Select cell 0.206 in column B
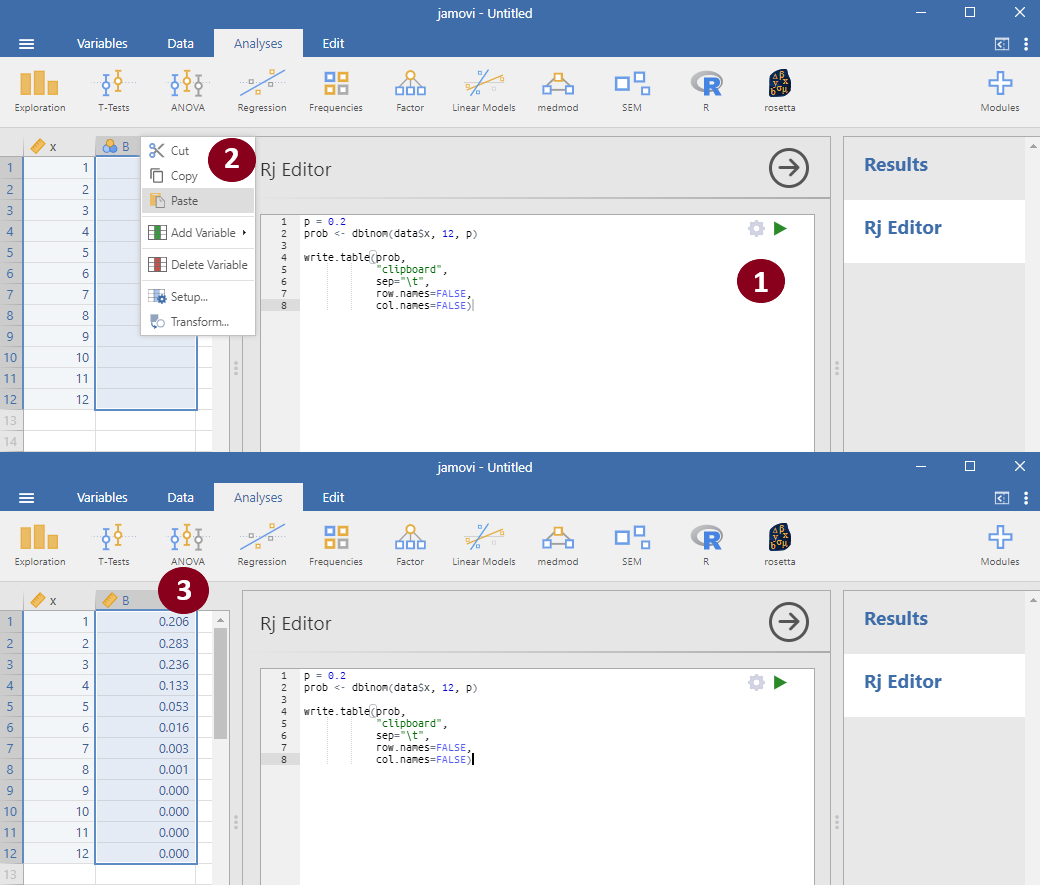Image resolution: width=1040 pixels, height=885 pixels. 146,622
